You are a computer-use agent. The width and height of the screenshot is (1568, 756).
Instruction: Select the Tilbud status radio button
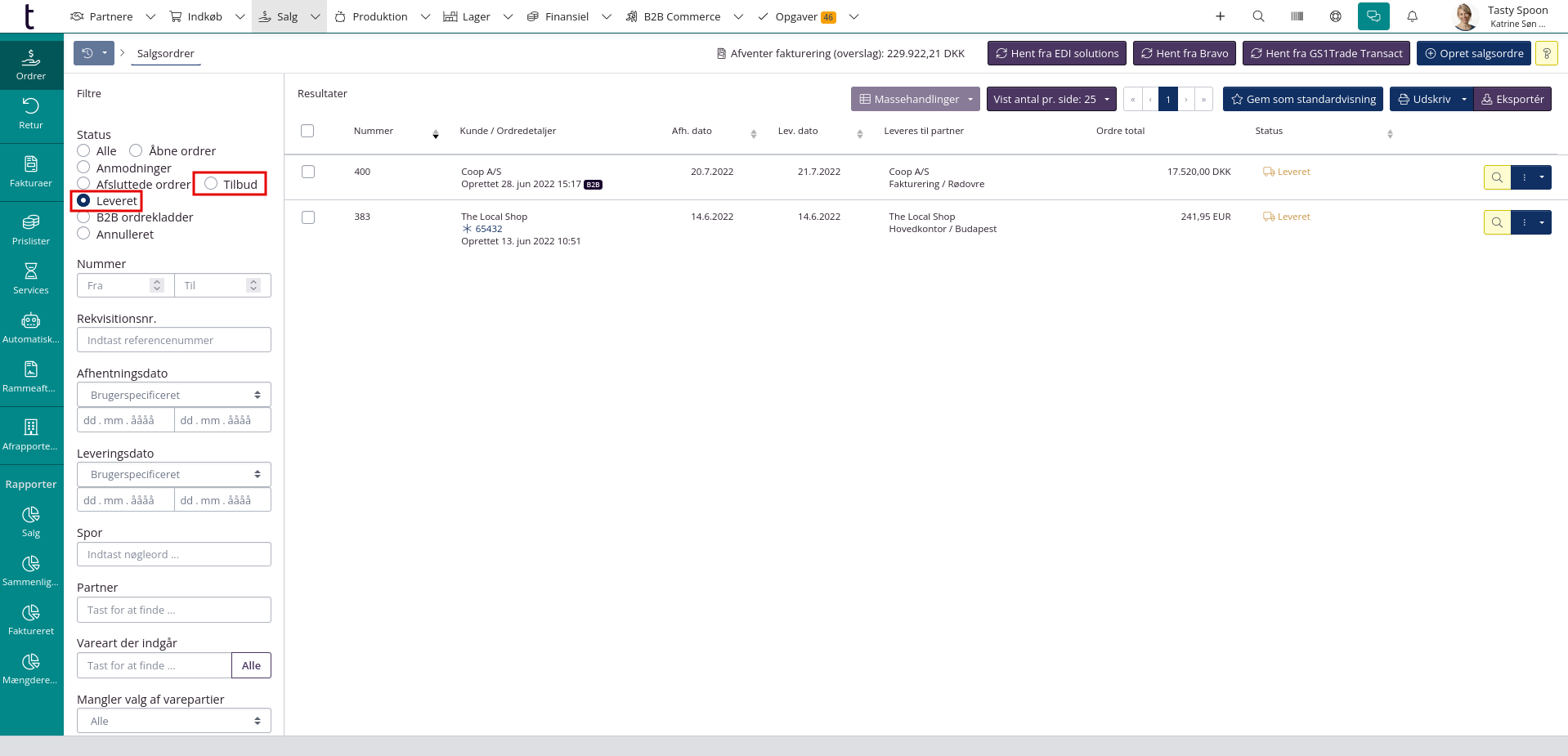coord(211,184)
